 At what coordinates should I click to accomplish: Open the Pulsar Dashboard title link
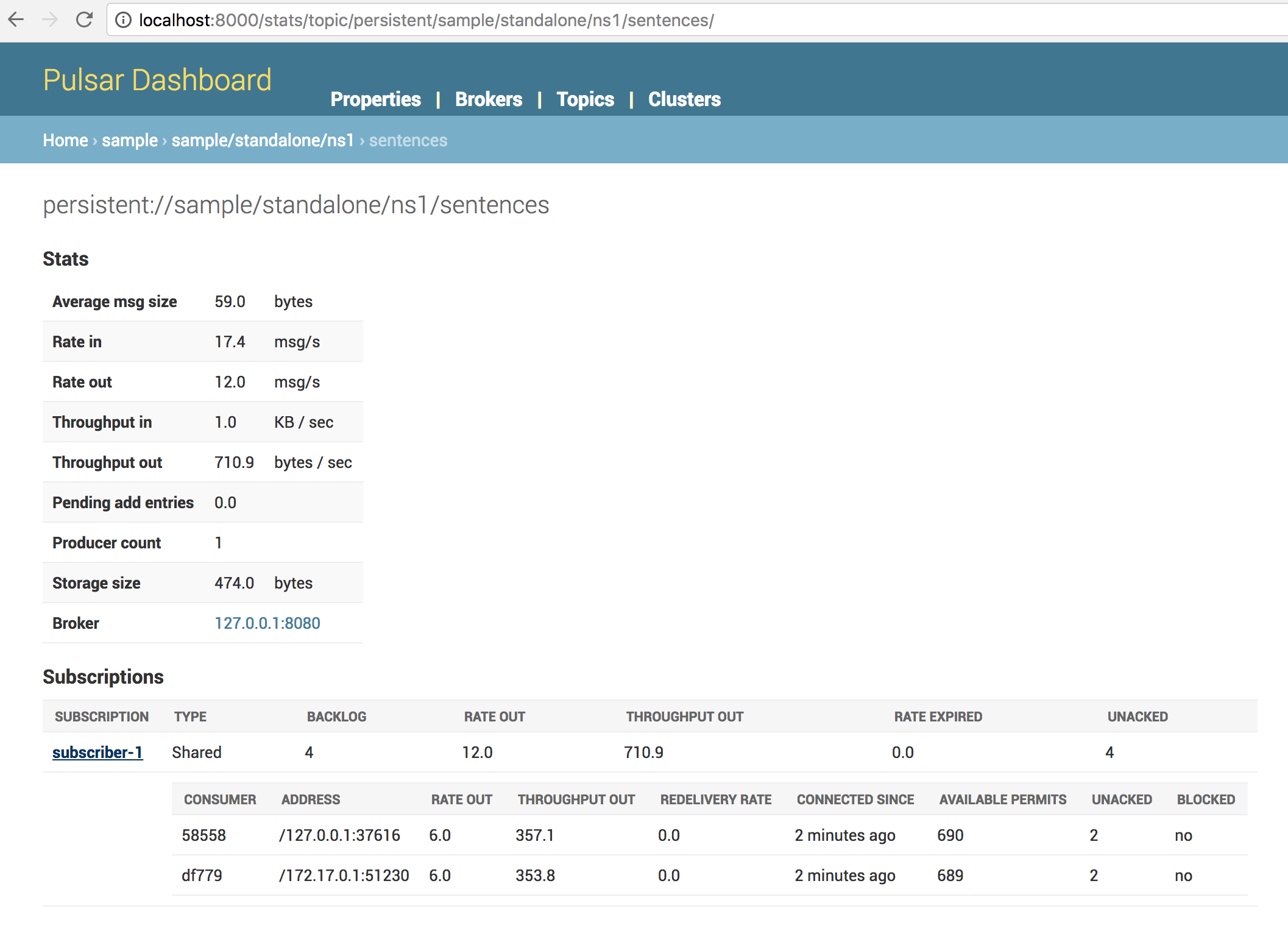coord(157,80)
